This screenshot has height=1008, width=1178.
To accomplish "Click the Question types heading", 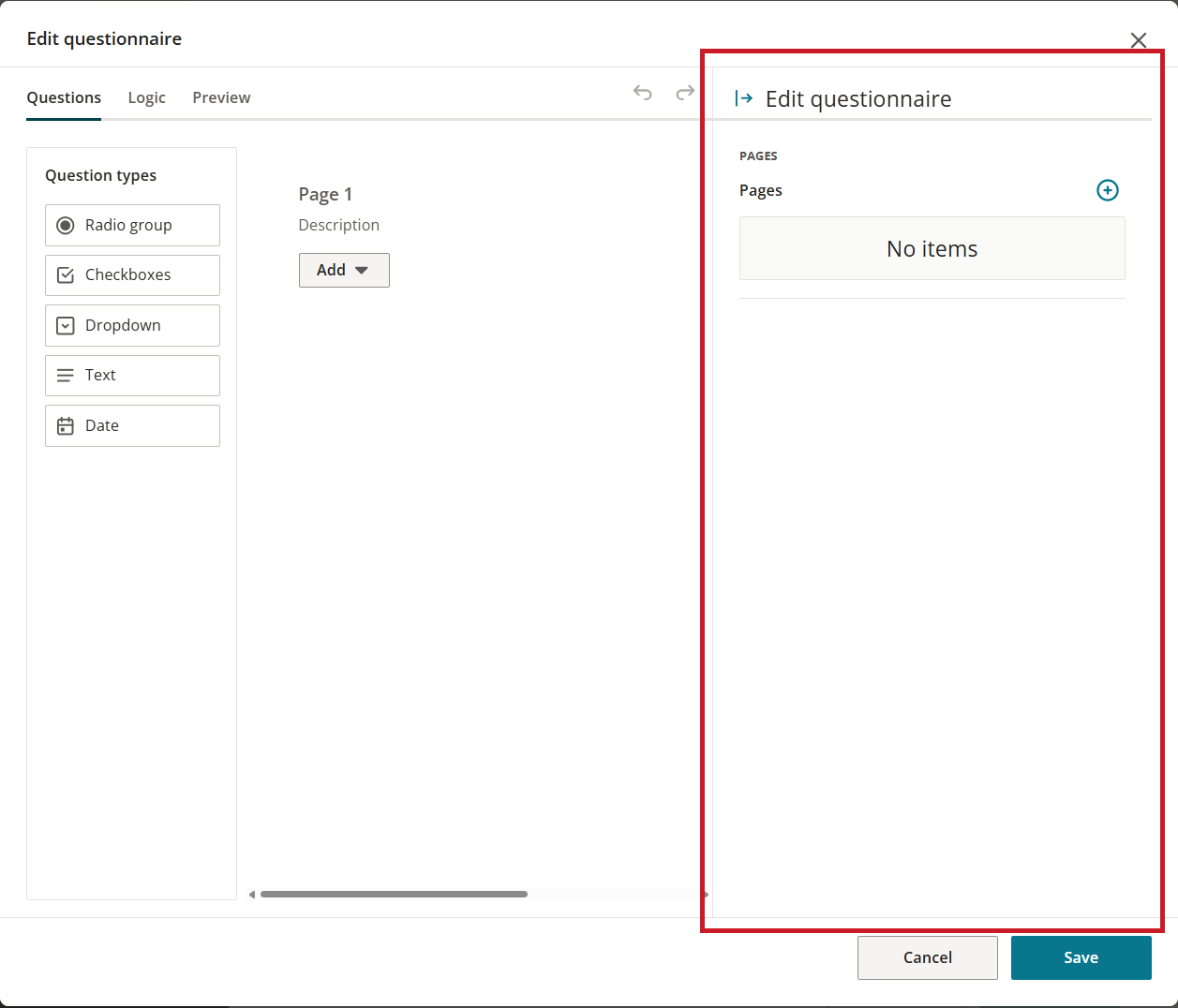I will tap(100, 175).
